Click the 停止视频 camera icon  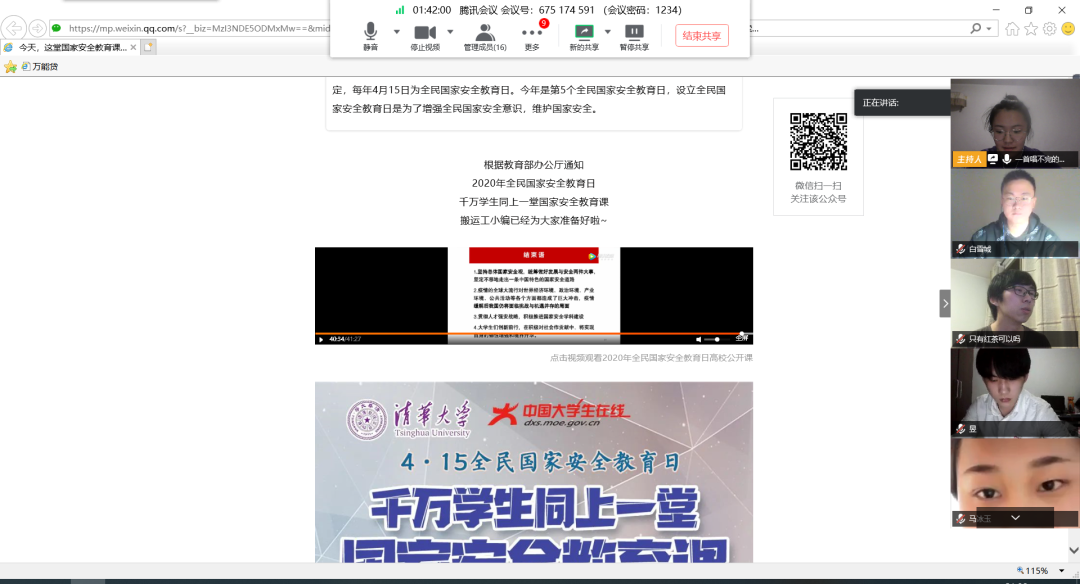pyautogui.click(x=425, y=32)
